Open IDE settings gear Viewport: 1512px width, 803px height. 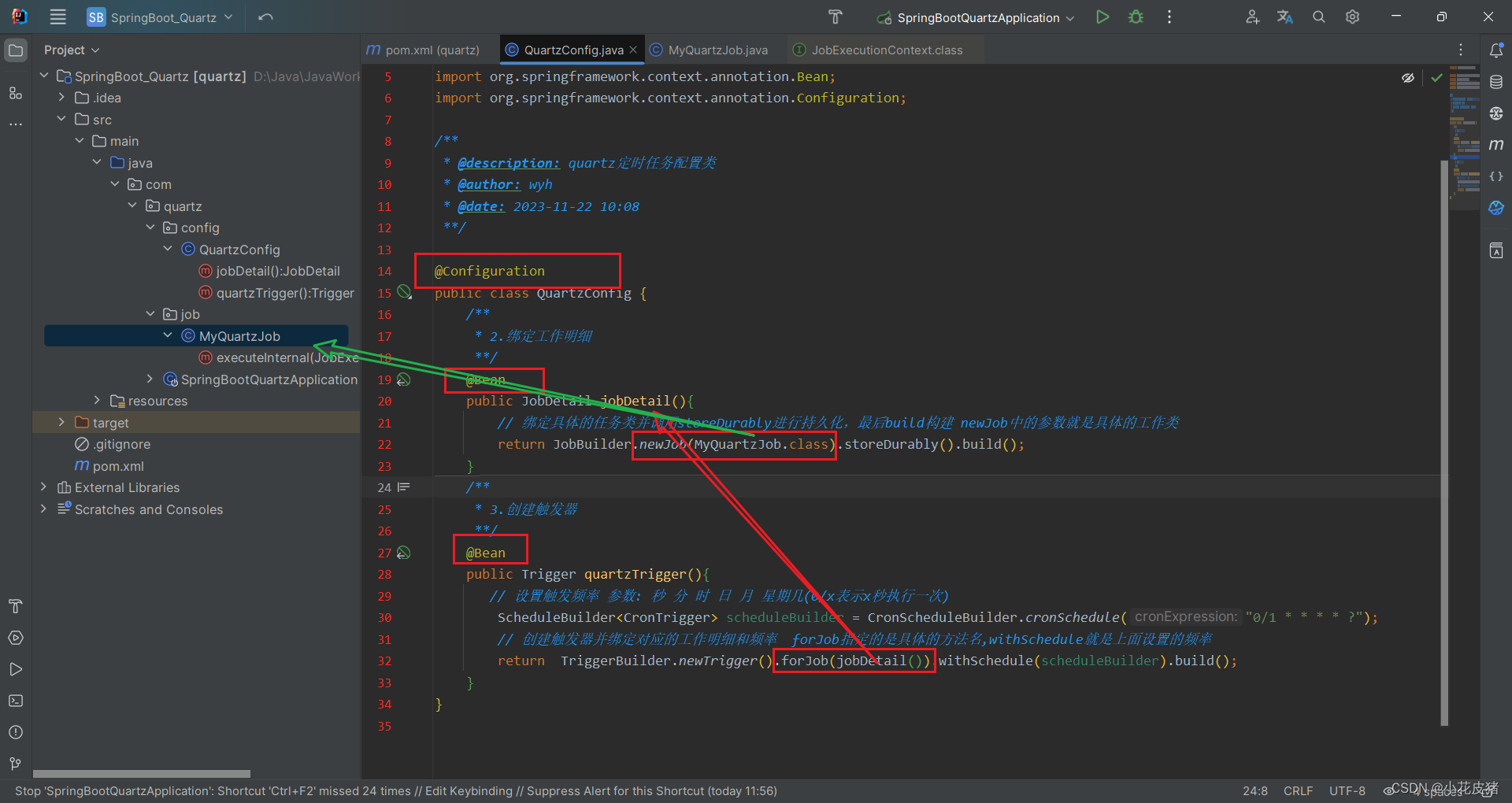(x=1352, y=17)
